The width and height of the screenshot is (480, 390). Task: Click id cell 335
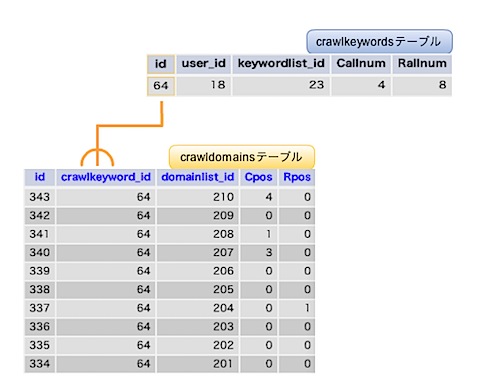pyautogui.click(x=40, y=345)
